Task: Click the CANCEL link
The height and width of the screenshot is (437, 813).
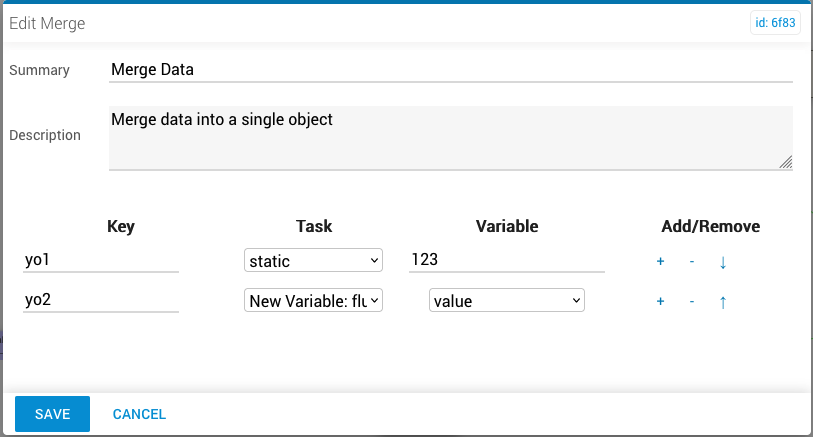Action: 139,414
